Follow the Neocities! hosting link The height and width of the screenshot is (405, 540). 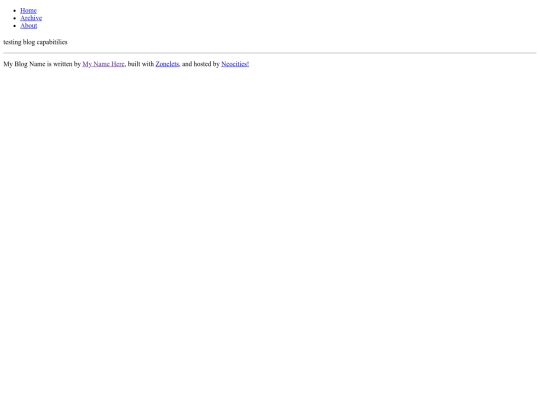pos(235,64)
